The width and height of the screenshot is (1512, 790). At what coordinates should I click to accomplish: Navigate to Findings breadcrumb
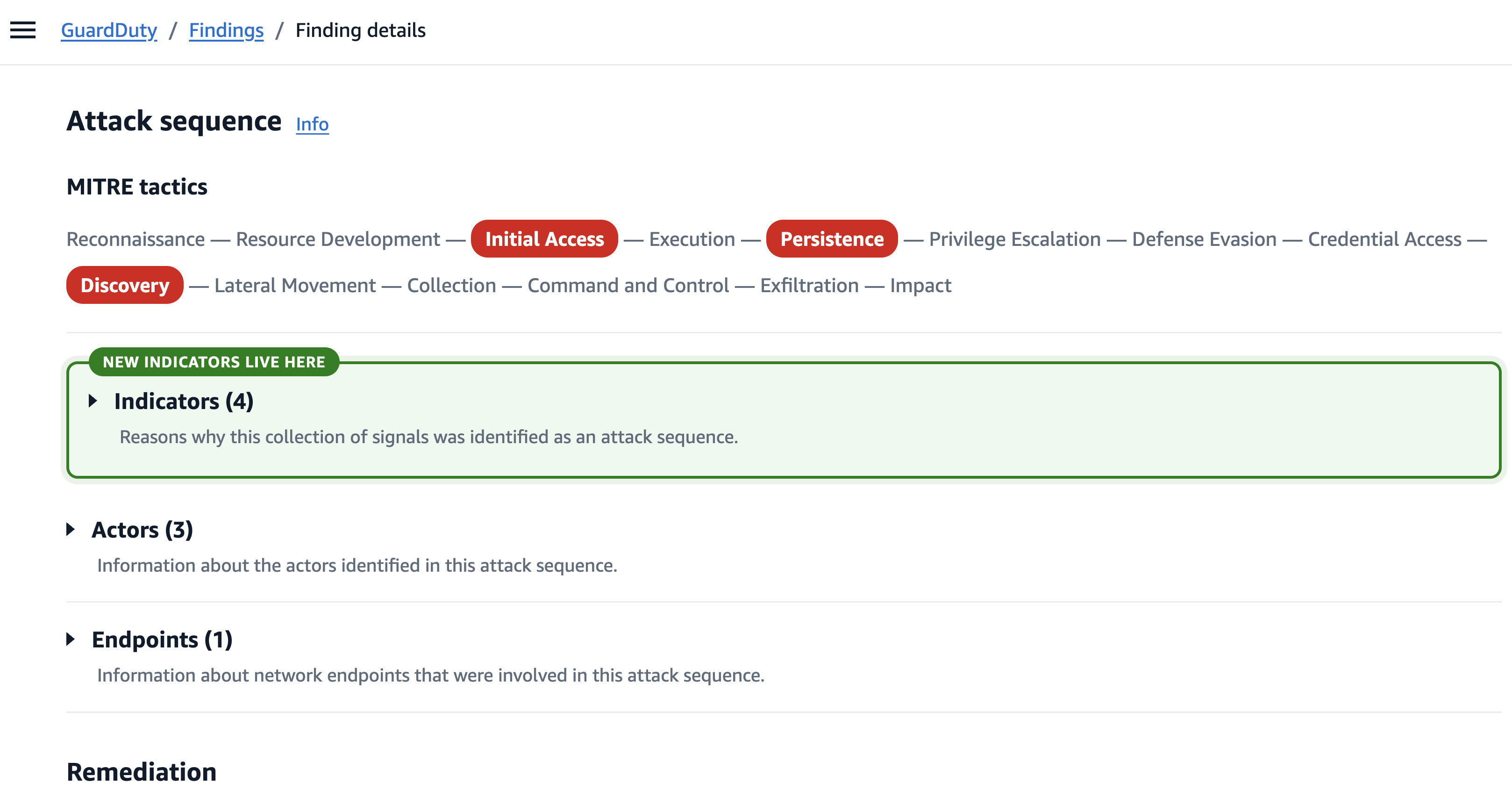226,30
